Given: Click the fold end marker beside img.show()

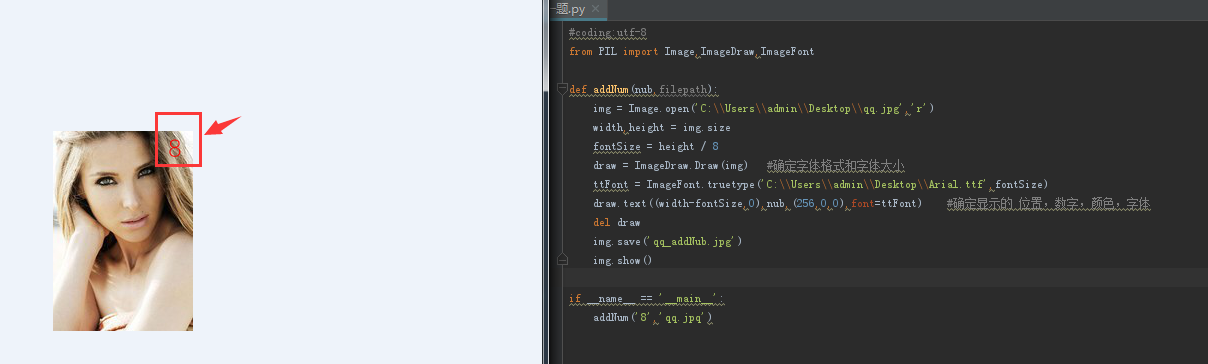Looking at the screenshot, I should pos(562,260).
